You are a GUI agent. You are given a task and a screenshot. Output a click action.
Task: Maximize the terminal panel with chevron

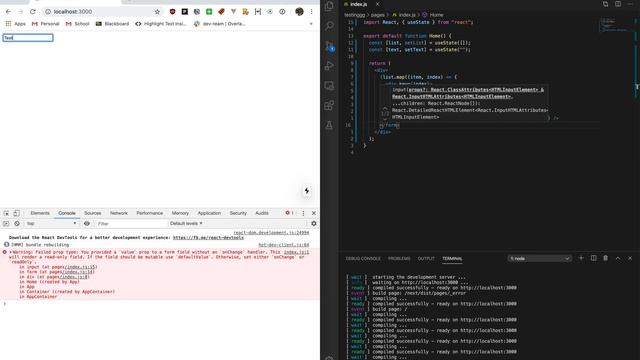(x=618, y=258)
